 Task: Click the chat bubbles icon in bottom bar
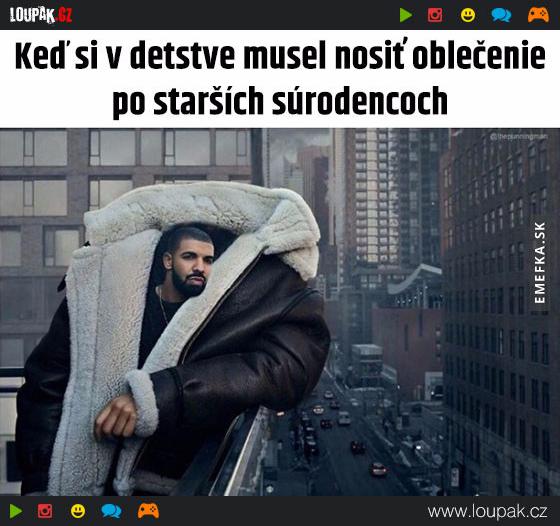[111, 511]
